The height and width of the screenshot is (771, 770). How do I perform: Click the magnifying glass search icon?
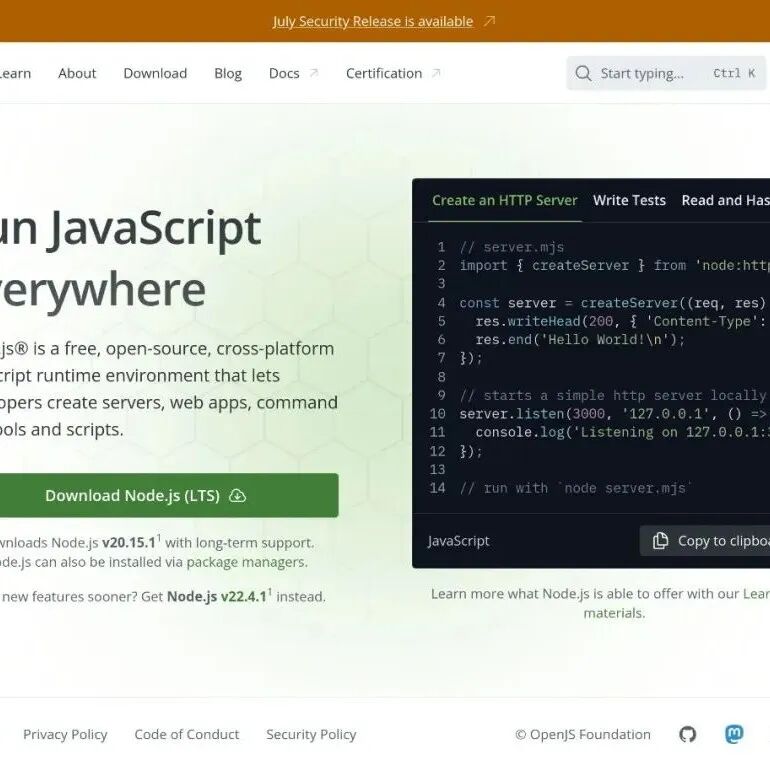[x=583, y=73]
